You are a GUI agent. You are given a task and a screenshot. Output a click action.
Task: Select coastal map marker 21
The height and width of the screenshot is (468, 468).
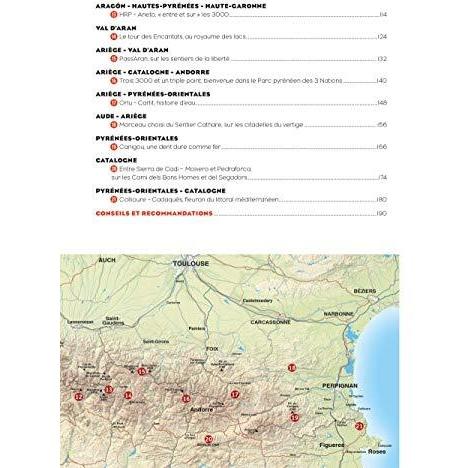click(359, 426)
